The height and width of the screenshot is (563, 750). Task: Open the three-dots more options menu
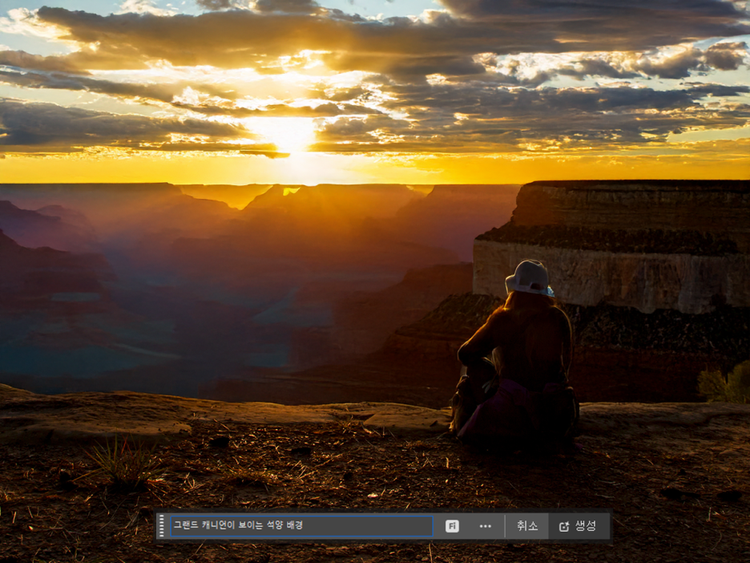point(485,526)
